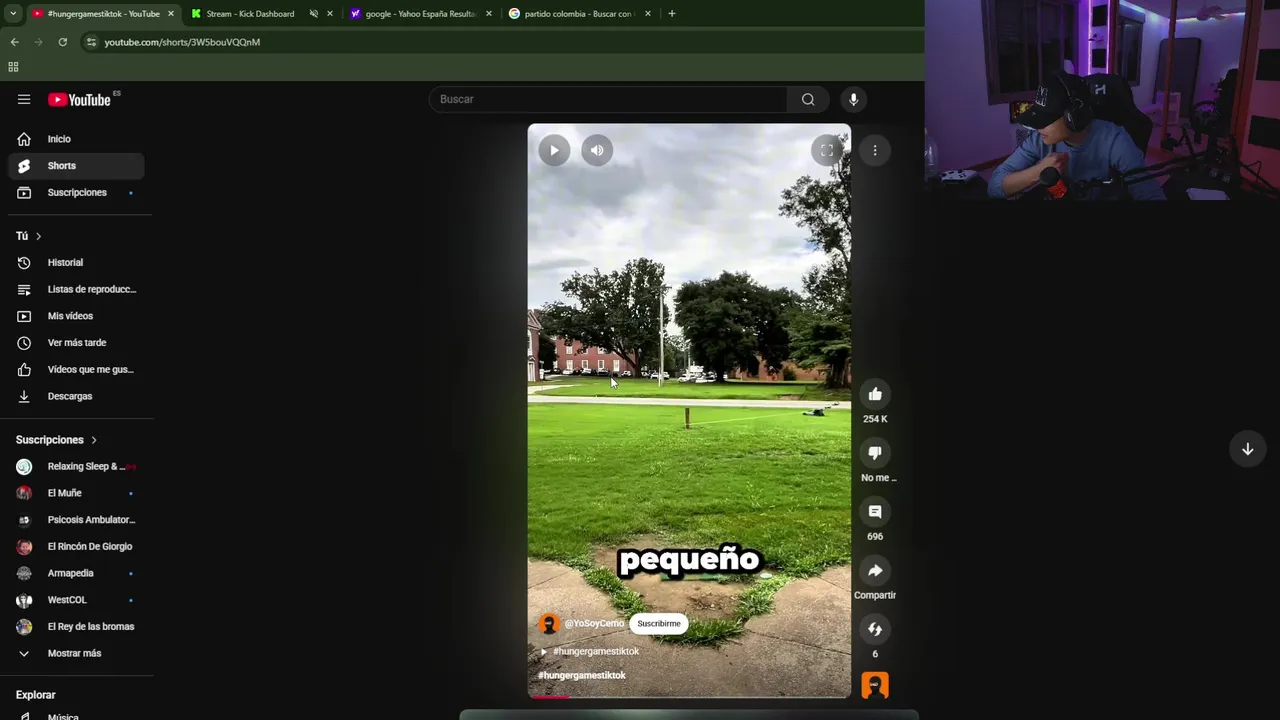Open Vídeos que me gustan
This screenshot has height=720, width=1280.
click(x=76, y=369)
